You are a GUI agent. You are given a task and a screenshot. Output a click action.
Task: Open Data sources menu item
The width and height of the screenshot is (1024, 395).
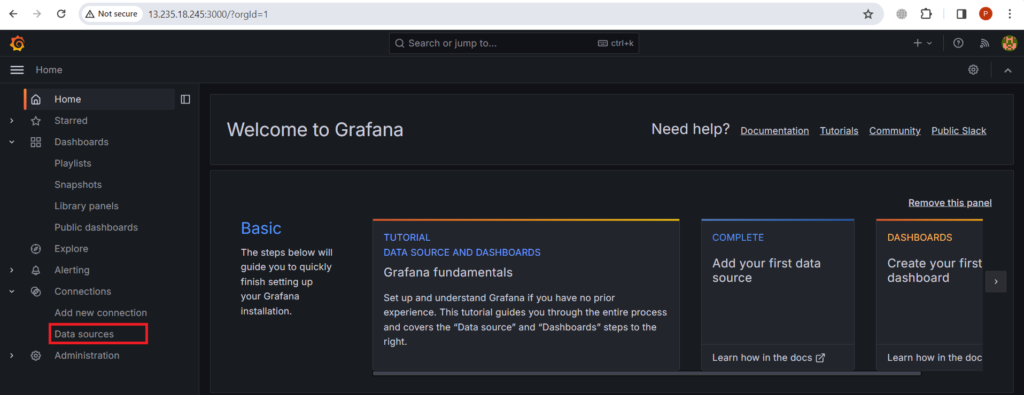click(x=84, y=334)
